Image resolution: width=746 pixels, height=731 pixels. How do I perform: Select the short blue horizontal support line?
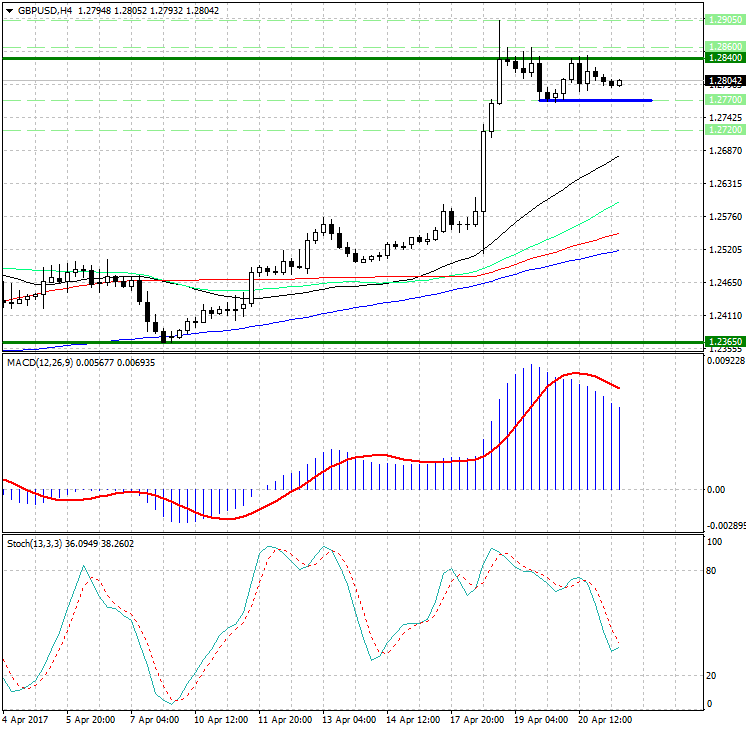click(595, 100)
